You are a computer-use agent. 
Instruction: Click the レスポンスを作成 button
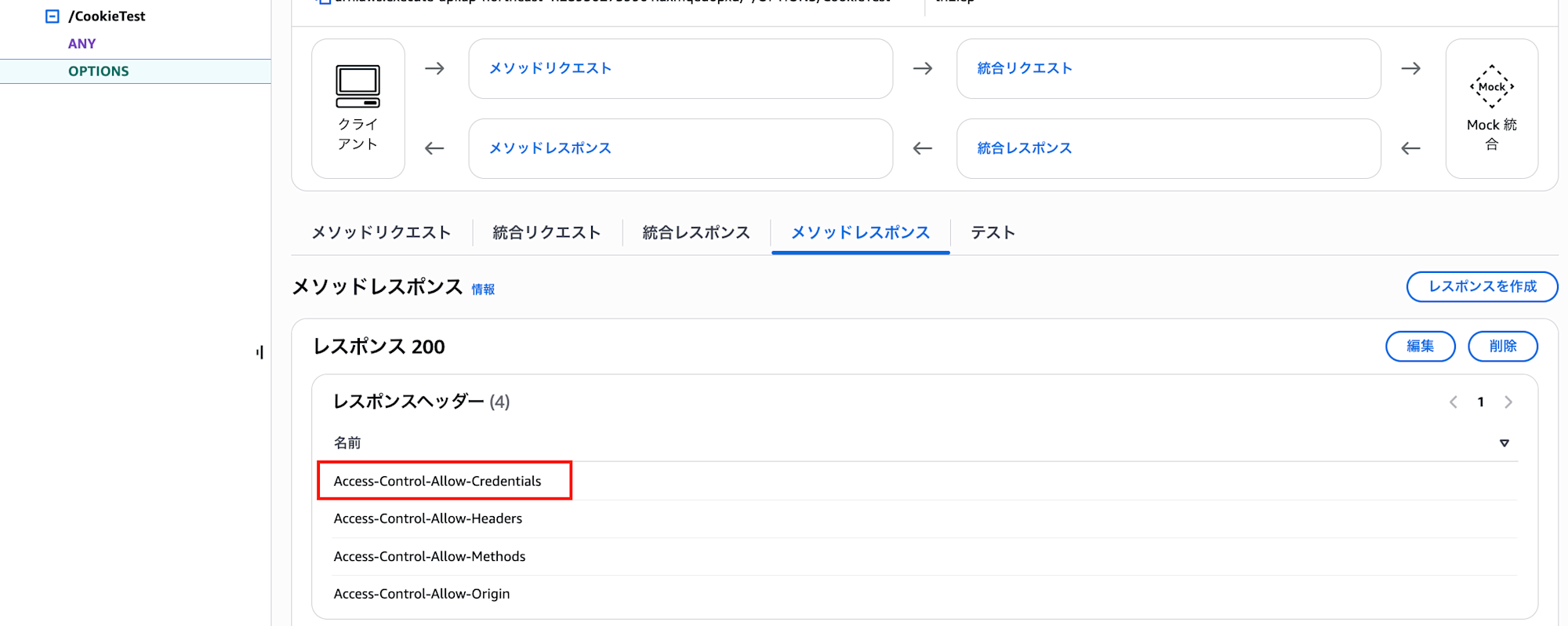[1482, 286]
